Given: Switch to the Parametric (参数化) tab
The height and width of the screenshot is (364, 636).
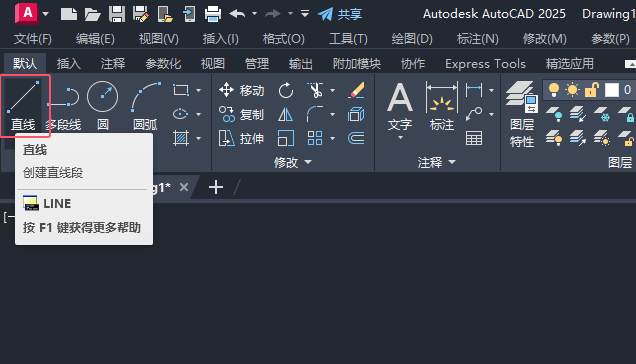Looking at the screenshot, I should 163,63.
